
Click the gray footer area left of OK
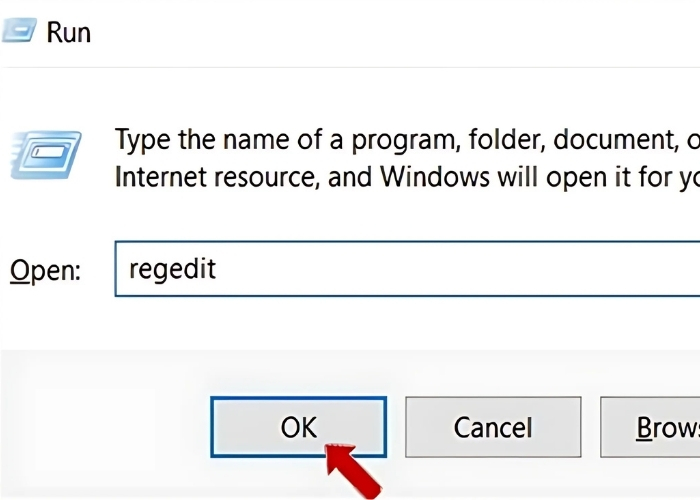[x=100, y=427]
